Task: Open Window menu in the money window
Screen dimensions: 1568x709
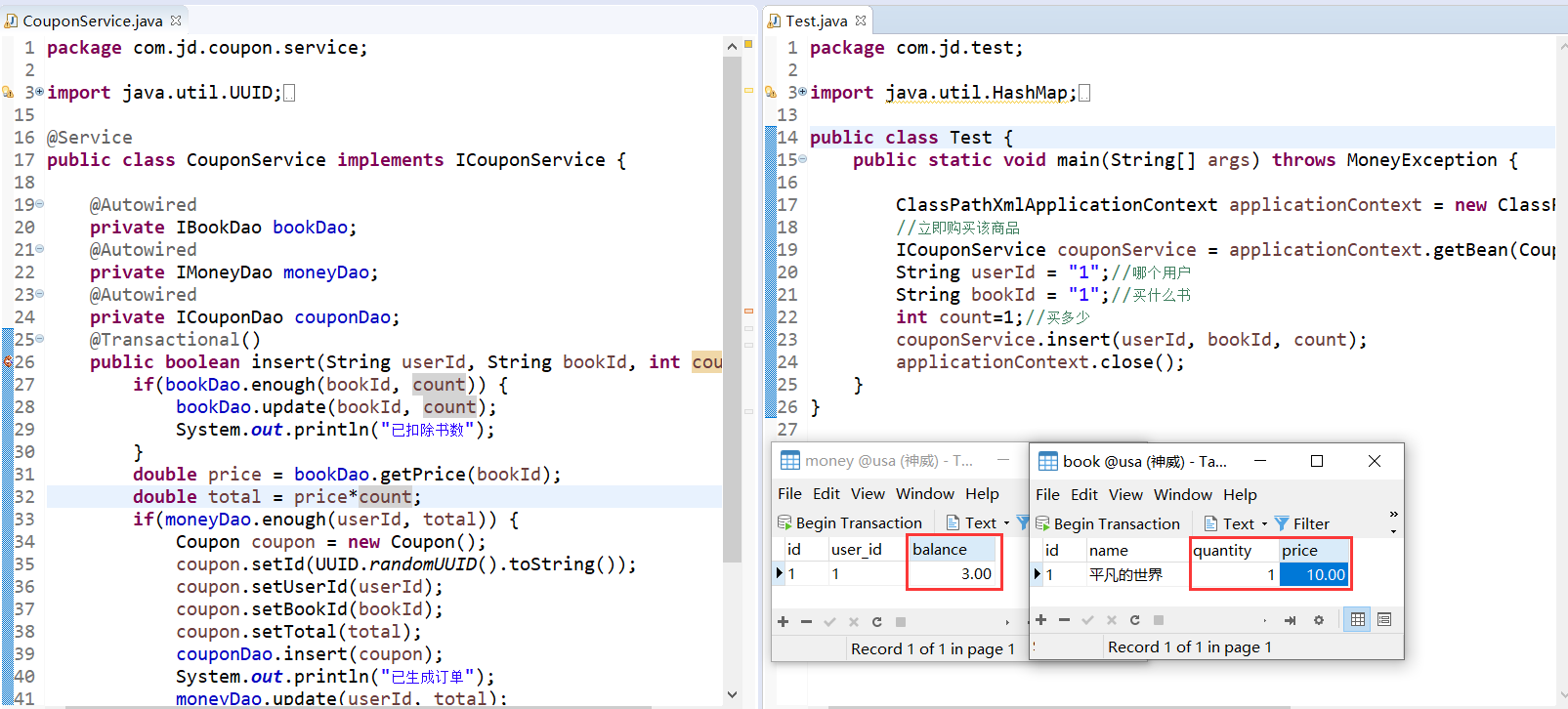Action: coord(925,493)
